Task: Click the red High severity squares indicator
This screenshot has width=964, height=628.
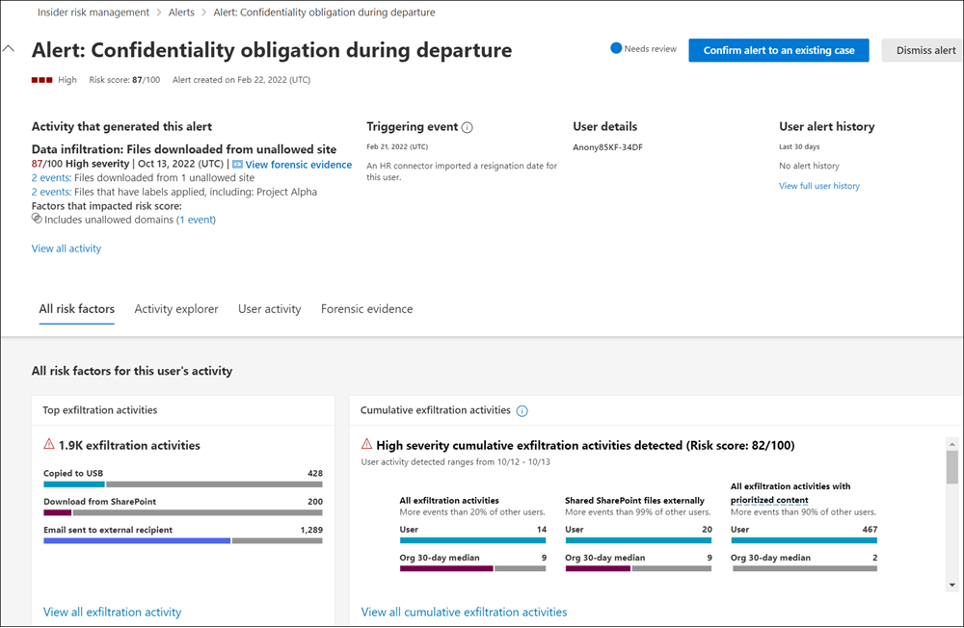Action: tap(41, 79)
